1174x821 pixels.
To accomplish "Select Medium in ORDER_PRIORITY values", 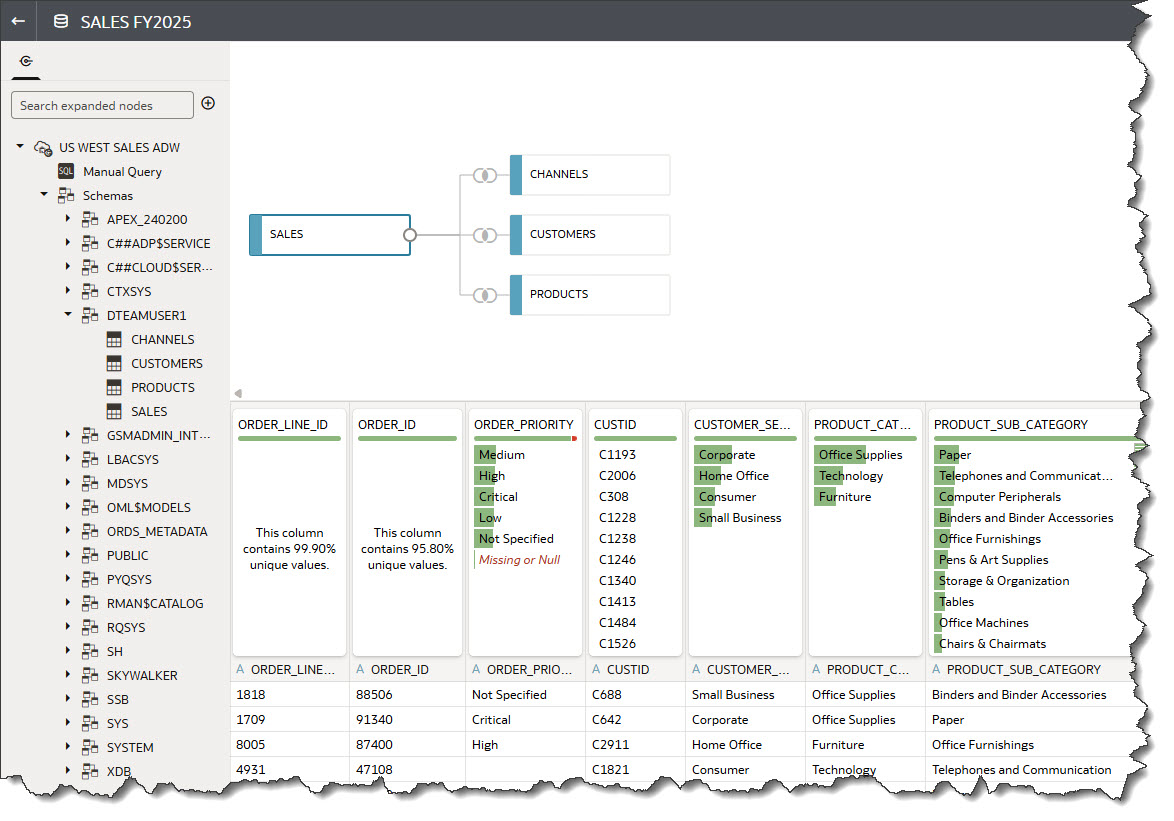I will (502, 454).
